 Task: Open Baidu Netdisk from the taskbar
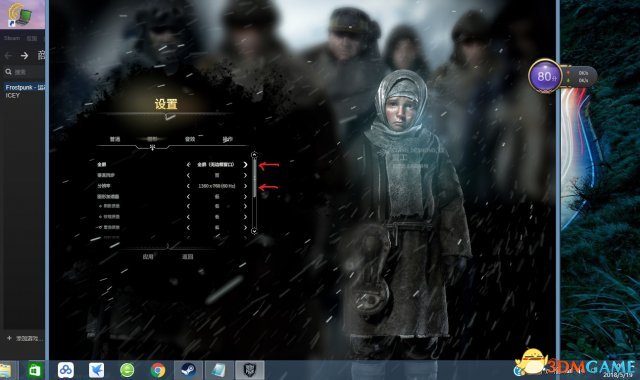point(66,370)
